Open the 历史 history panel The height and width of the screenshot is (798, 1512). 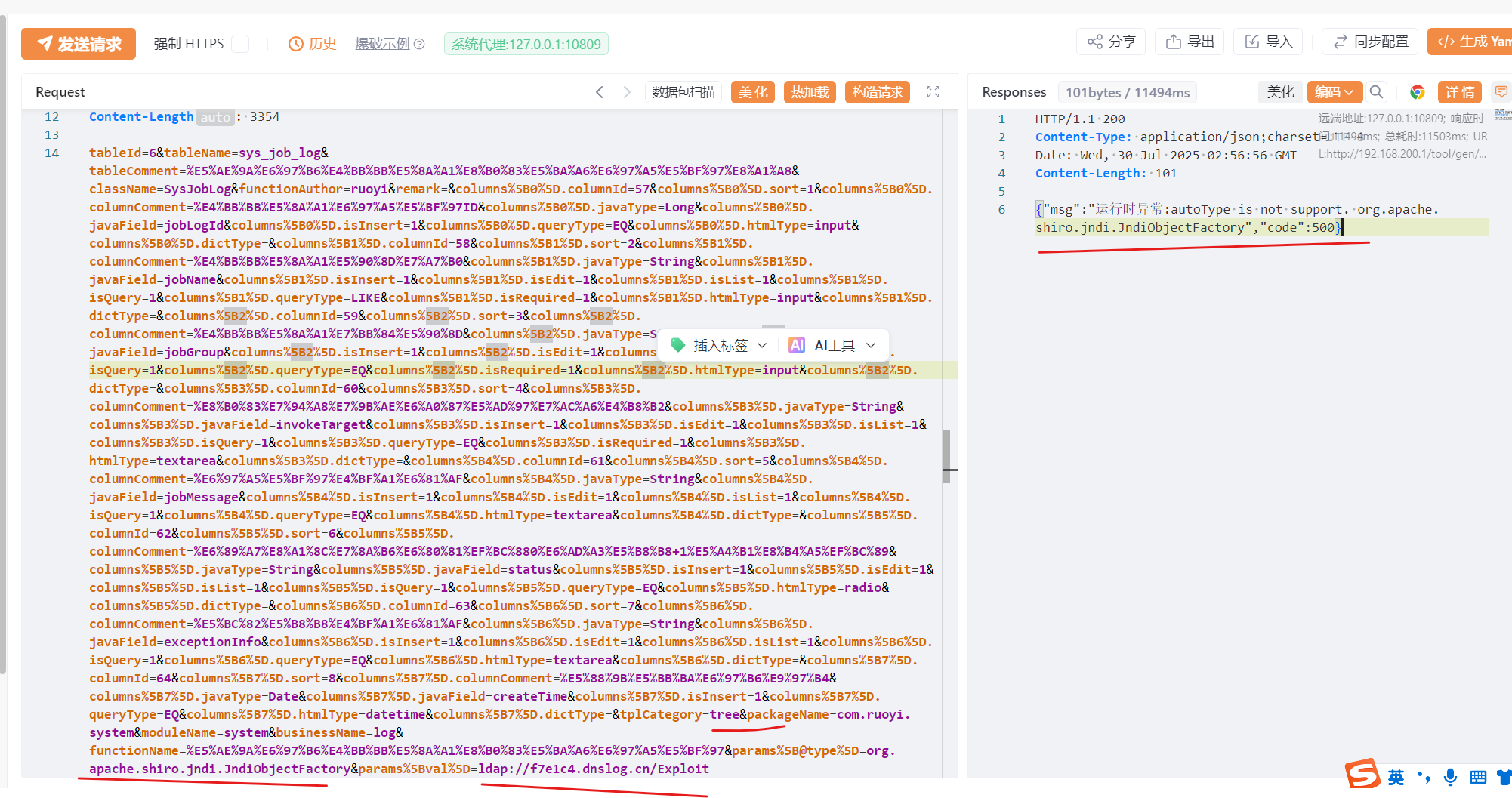click(x=313, y=44)
